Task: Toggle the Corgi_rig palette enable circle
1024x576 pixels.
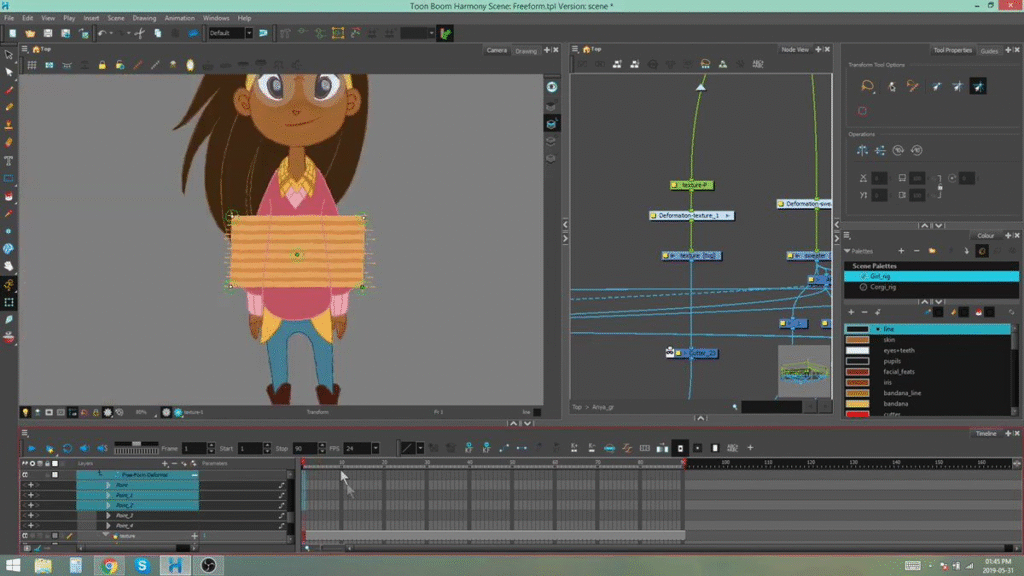Action: tap(863, 287)
